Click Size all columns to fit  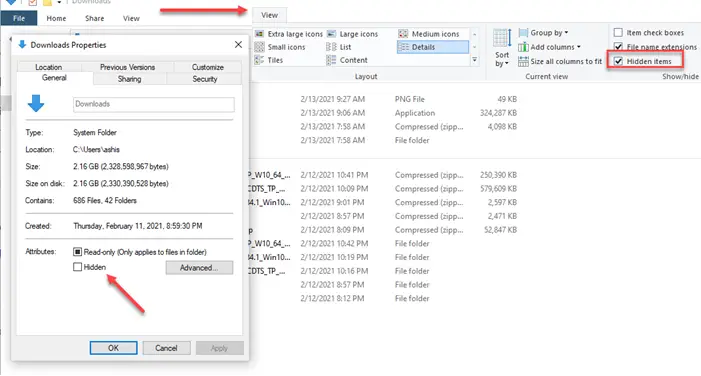[x=560, y=61]
